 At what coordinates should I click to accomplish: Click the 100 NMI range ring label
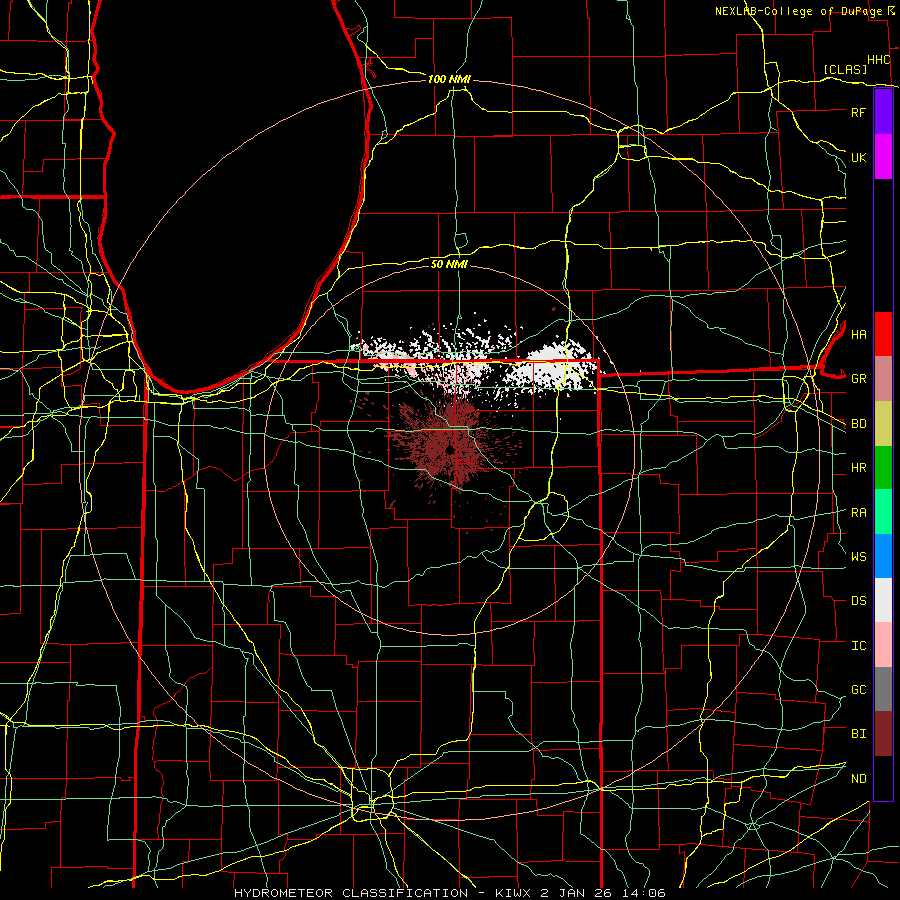pyautogui.click(x=449, y=79)
